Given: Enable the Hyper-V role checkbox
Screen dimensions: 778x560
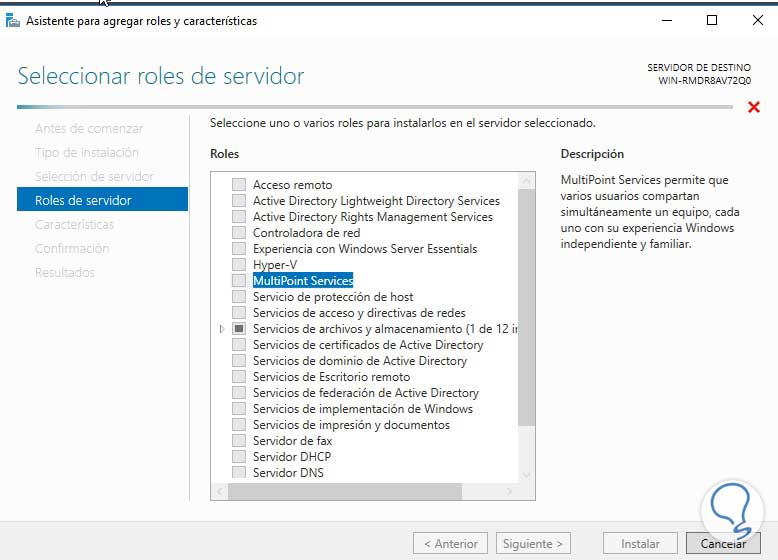Looking at the screenshot, I should click(239, 264).
